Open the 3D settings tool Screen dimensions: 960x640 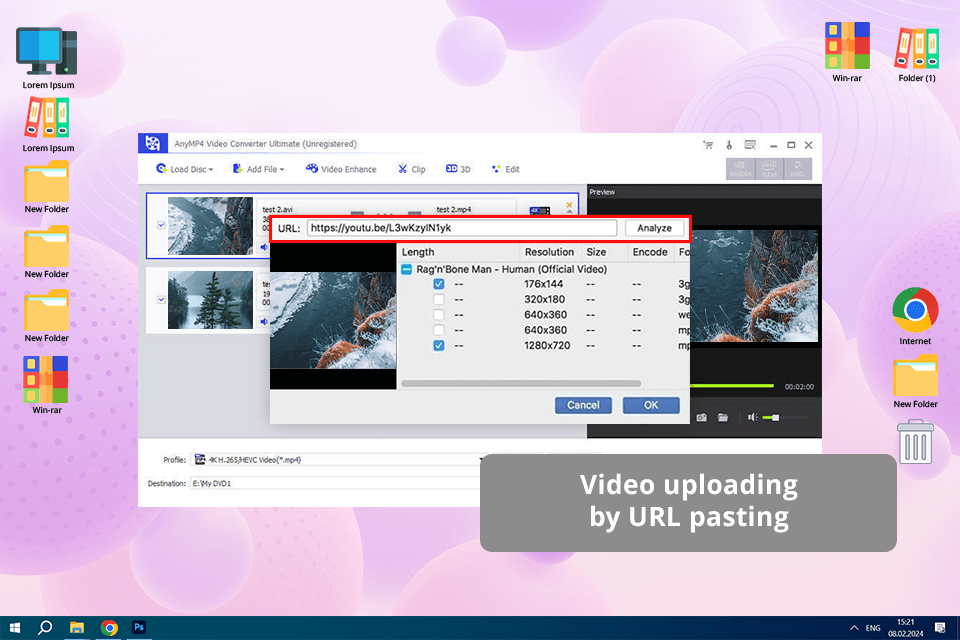pyautogui.click(x=458, y=169)
